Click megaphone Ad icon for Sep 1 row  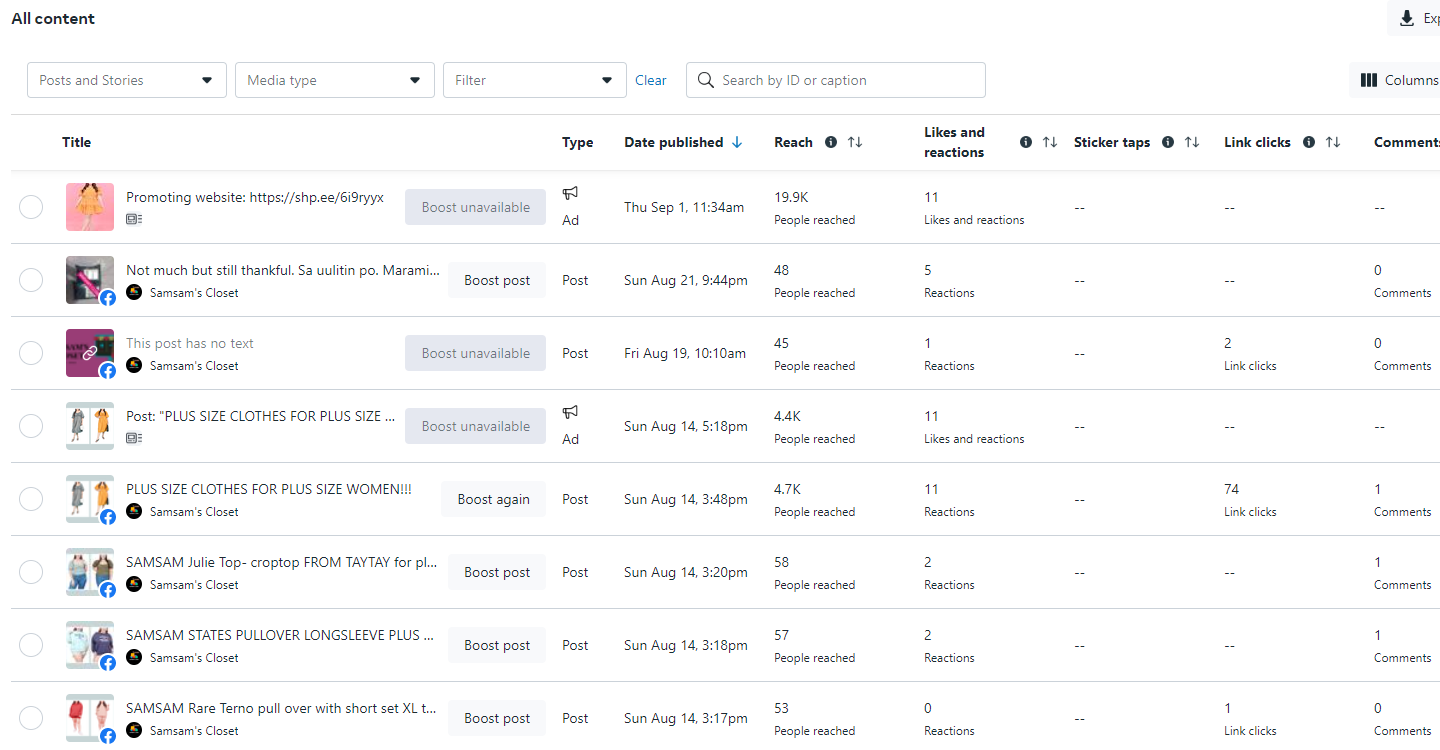click(x=570, y=193)
